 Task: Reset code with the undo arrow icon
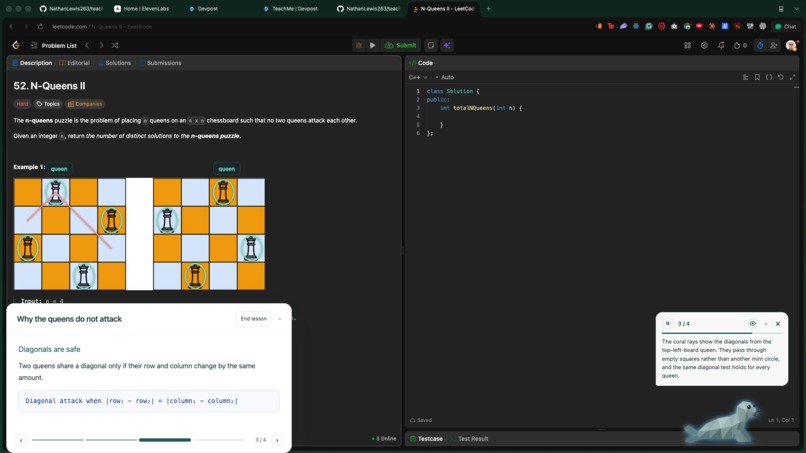coord(781,77)
